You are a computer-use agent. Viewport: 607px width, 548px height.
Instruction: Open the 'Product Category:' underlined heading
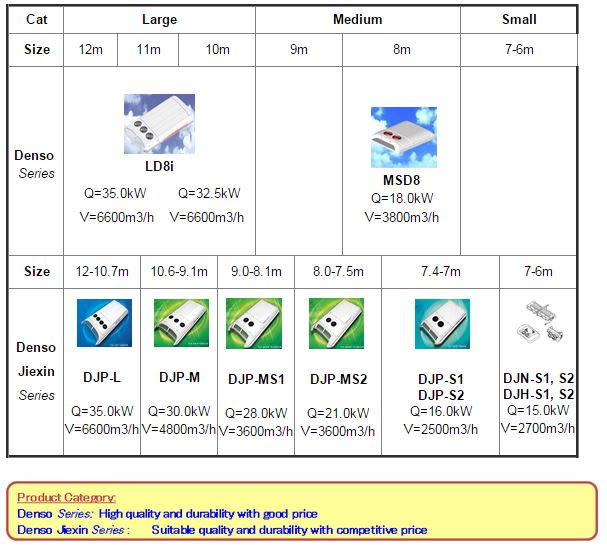coord(66,498)
